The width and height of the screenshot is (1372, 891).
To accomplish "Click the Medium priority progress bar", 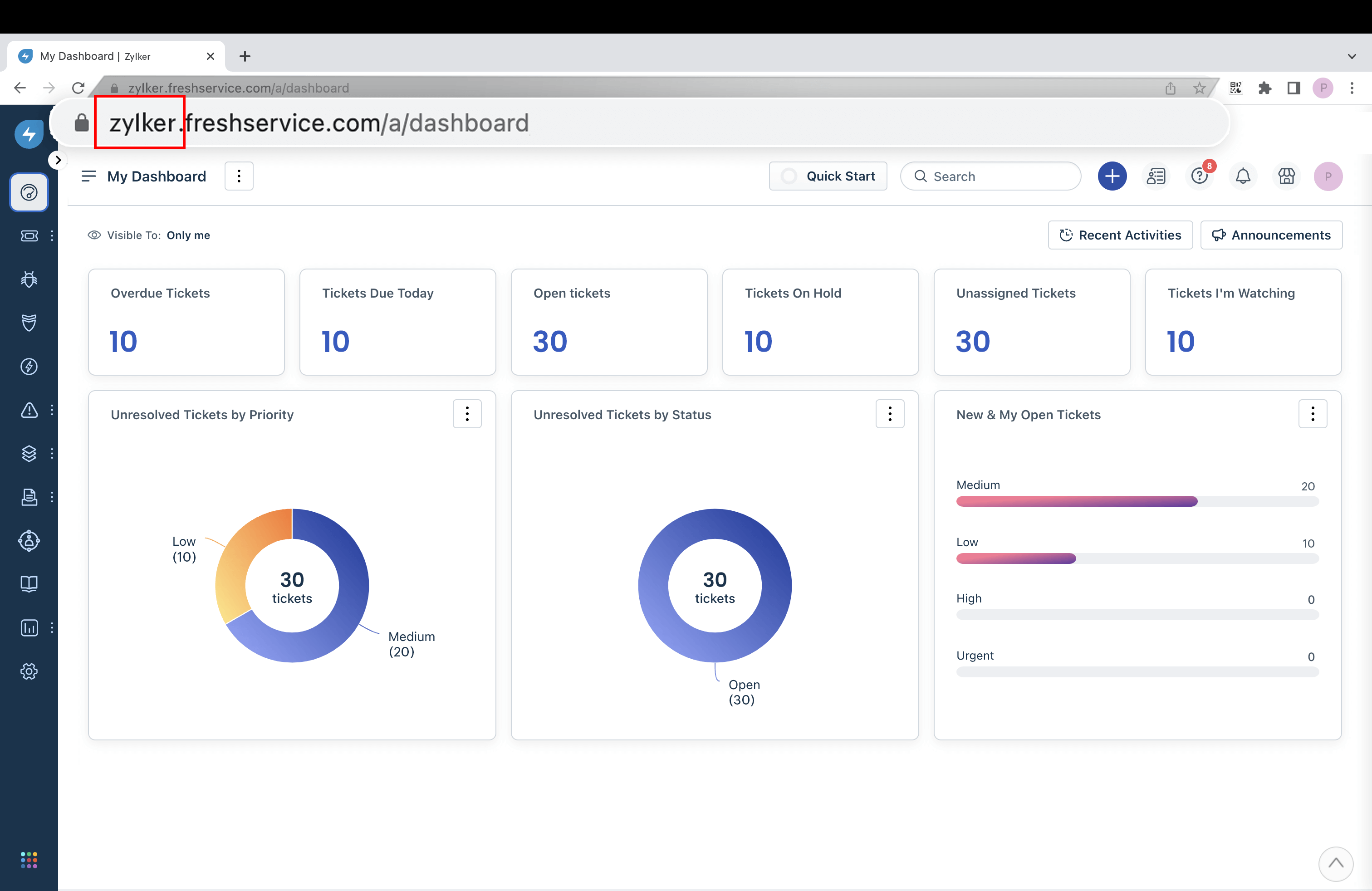I will coord(1076,501).
